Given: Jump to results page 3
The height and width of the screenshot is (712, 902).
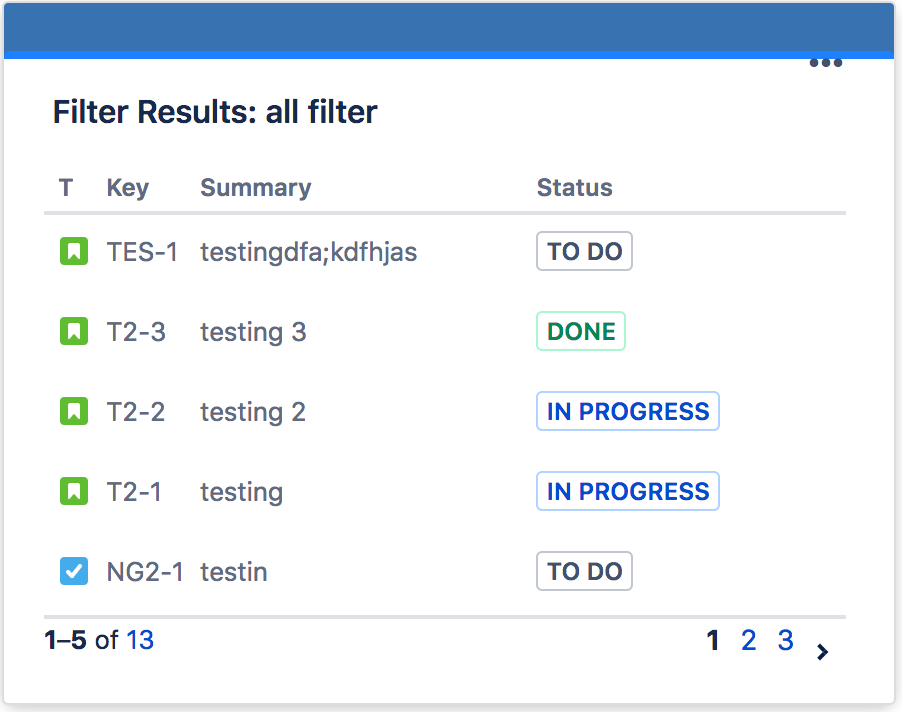Looking at the screenshot, I should (785, 640).
